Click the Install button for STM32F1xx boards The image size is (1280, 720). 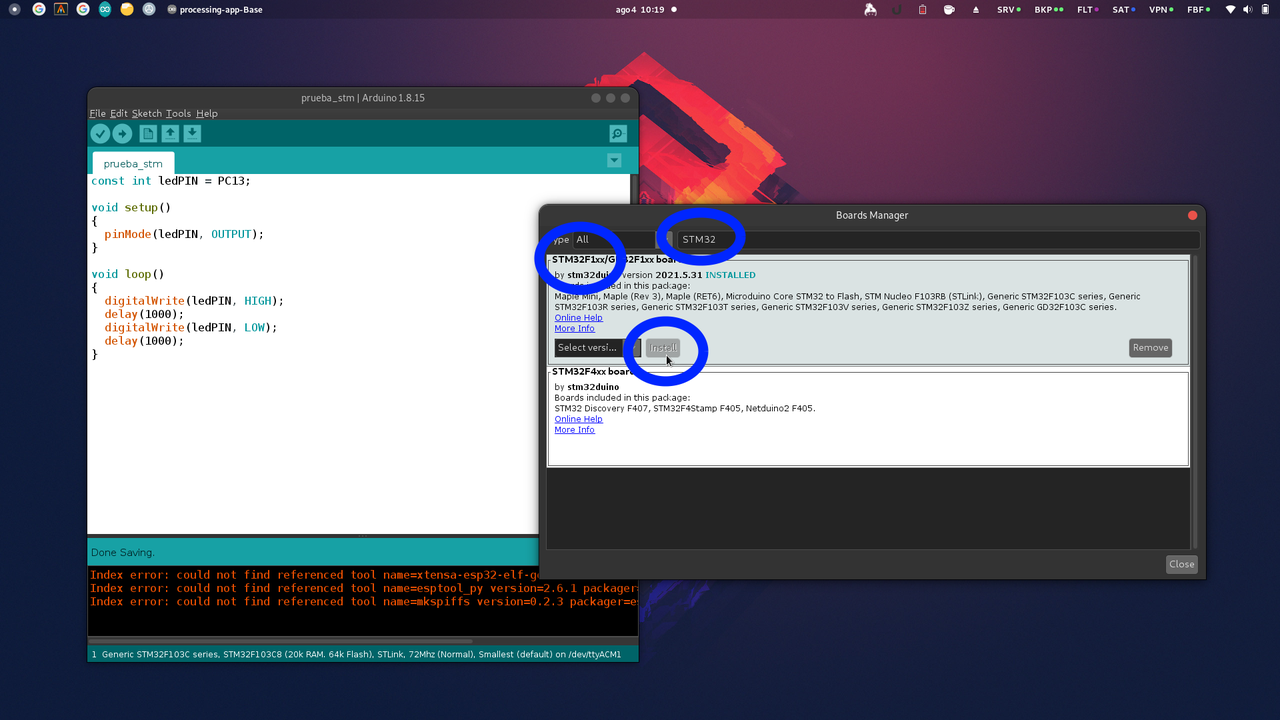662,347
